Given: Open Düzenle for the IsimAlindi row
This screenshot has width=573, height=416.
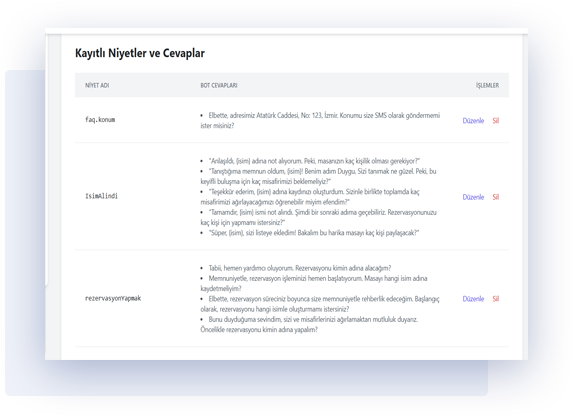Looking at the screenshot, I should [x=473, y=197].
